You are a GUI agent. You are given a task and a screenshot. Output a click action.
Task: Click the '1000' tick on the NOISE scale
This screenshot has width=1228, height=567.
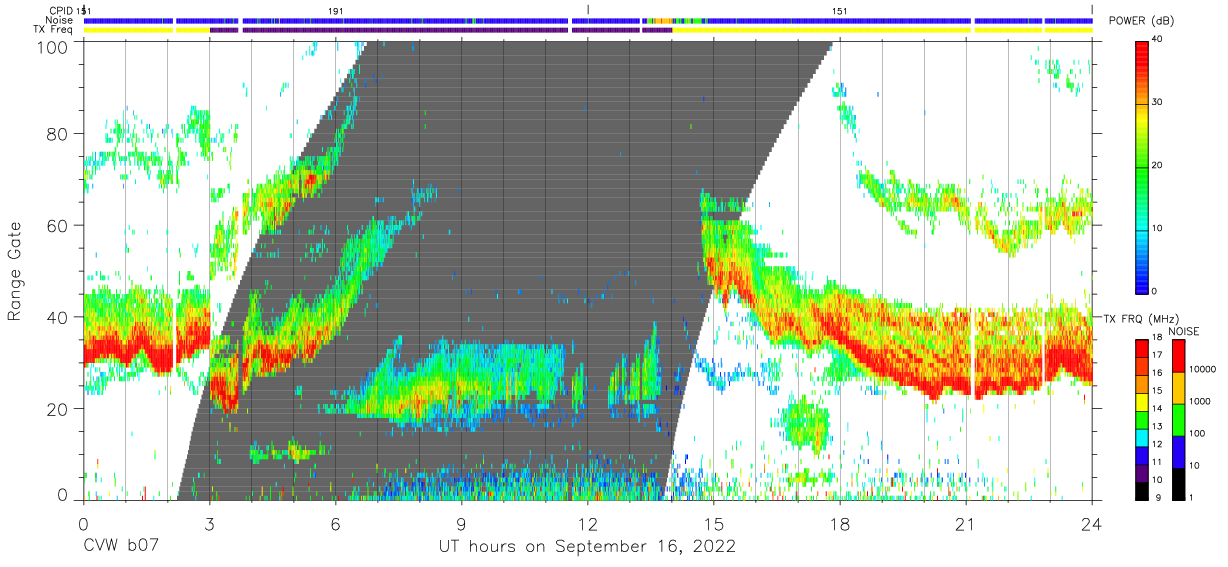pos(1201,401)
